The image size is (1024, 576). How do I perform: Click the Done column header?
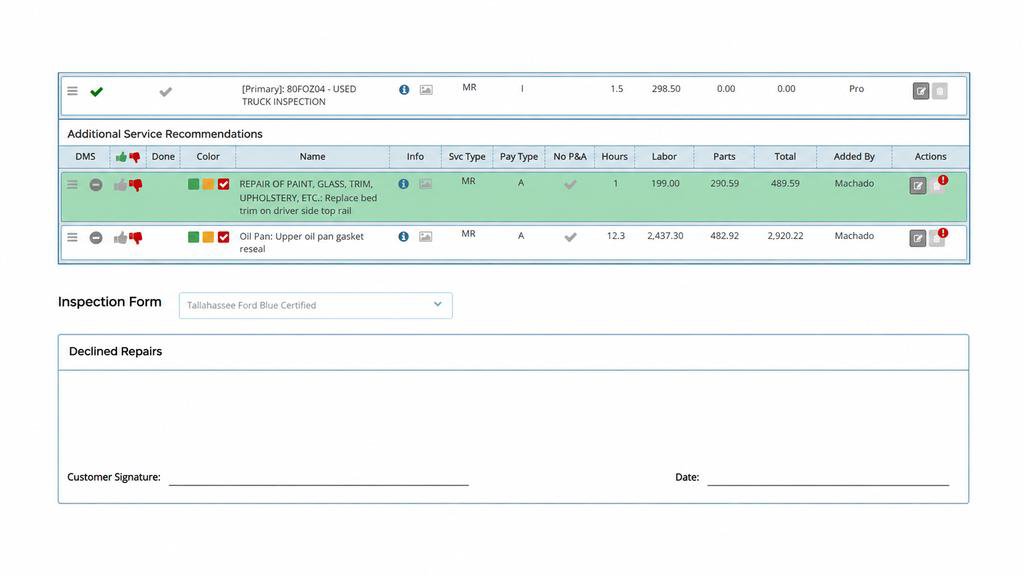[163, 157]
